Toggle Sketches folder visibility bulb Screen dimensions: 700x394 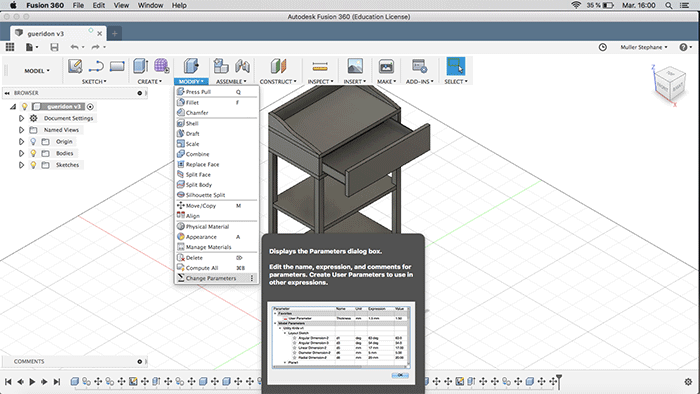tap(33, 165)
